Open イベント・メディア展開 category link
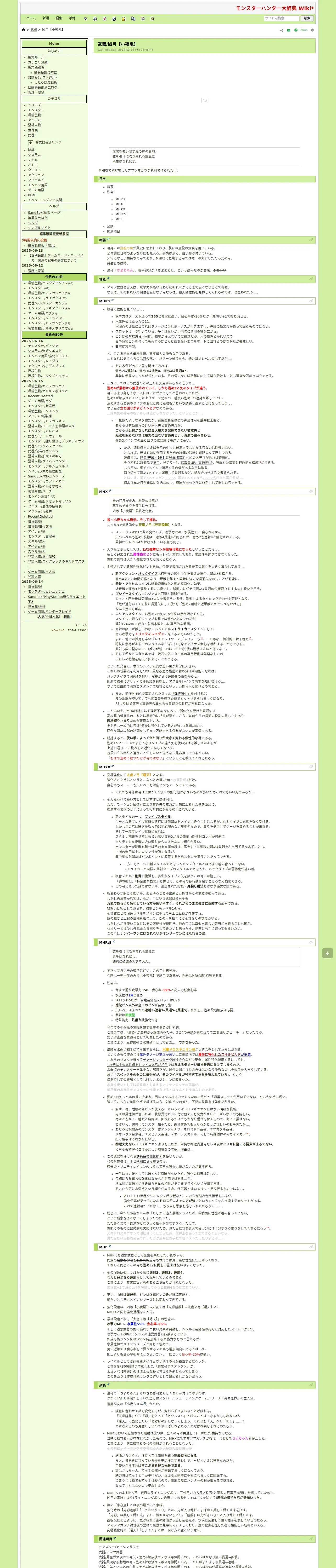The height and width of the screenshot is (1568, 336). click(x=45, y=200)
